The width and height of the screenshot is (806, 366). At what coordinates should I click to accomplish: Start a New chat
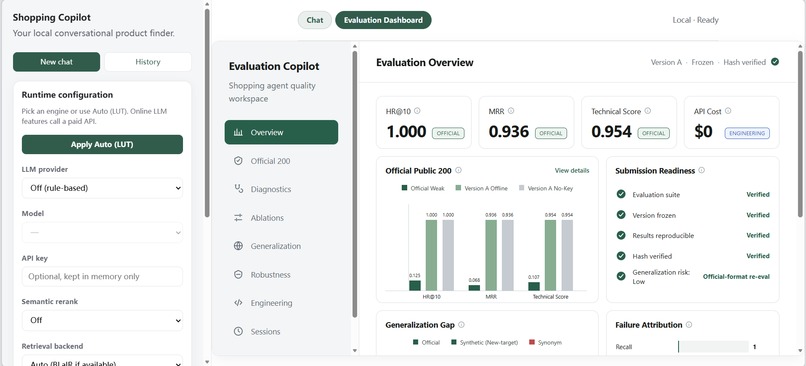pos(57,62)
